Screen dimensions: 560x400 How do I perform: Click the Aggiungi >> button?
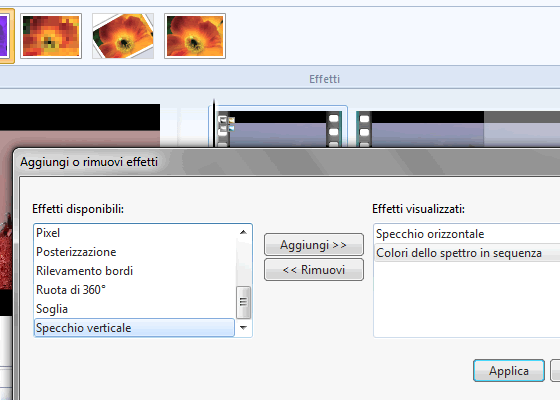(314, 245)
